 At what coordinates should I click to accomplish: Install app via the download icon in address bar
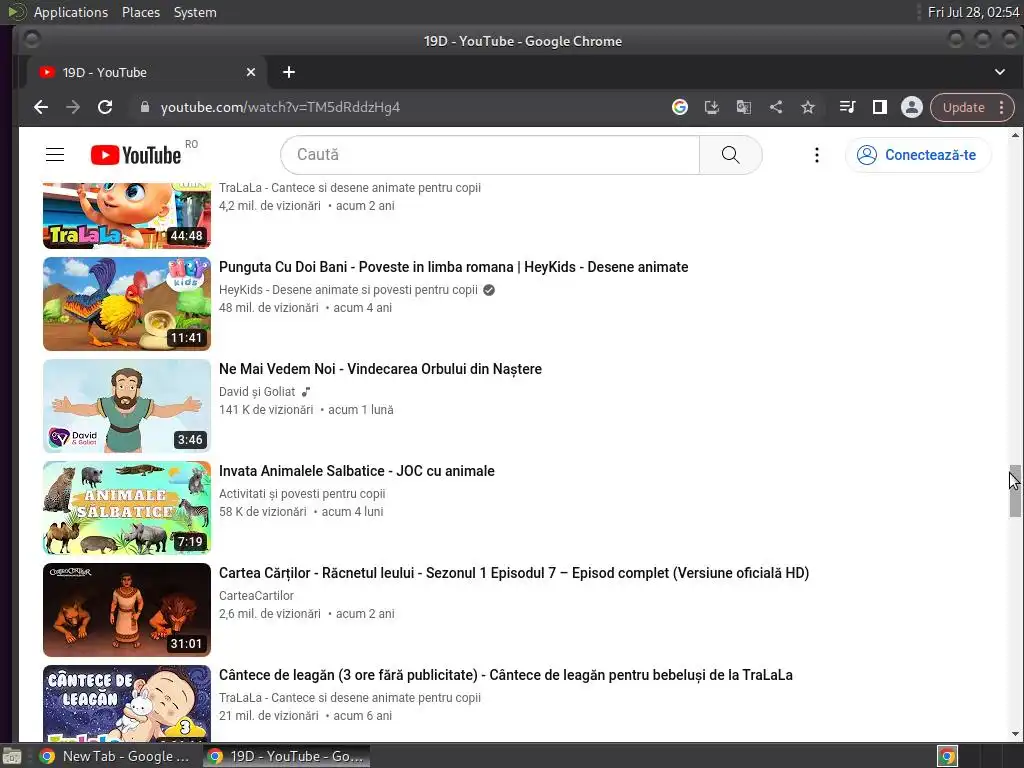coord(712,107)
